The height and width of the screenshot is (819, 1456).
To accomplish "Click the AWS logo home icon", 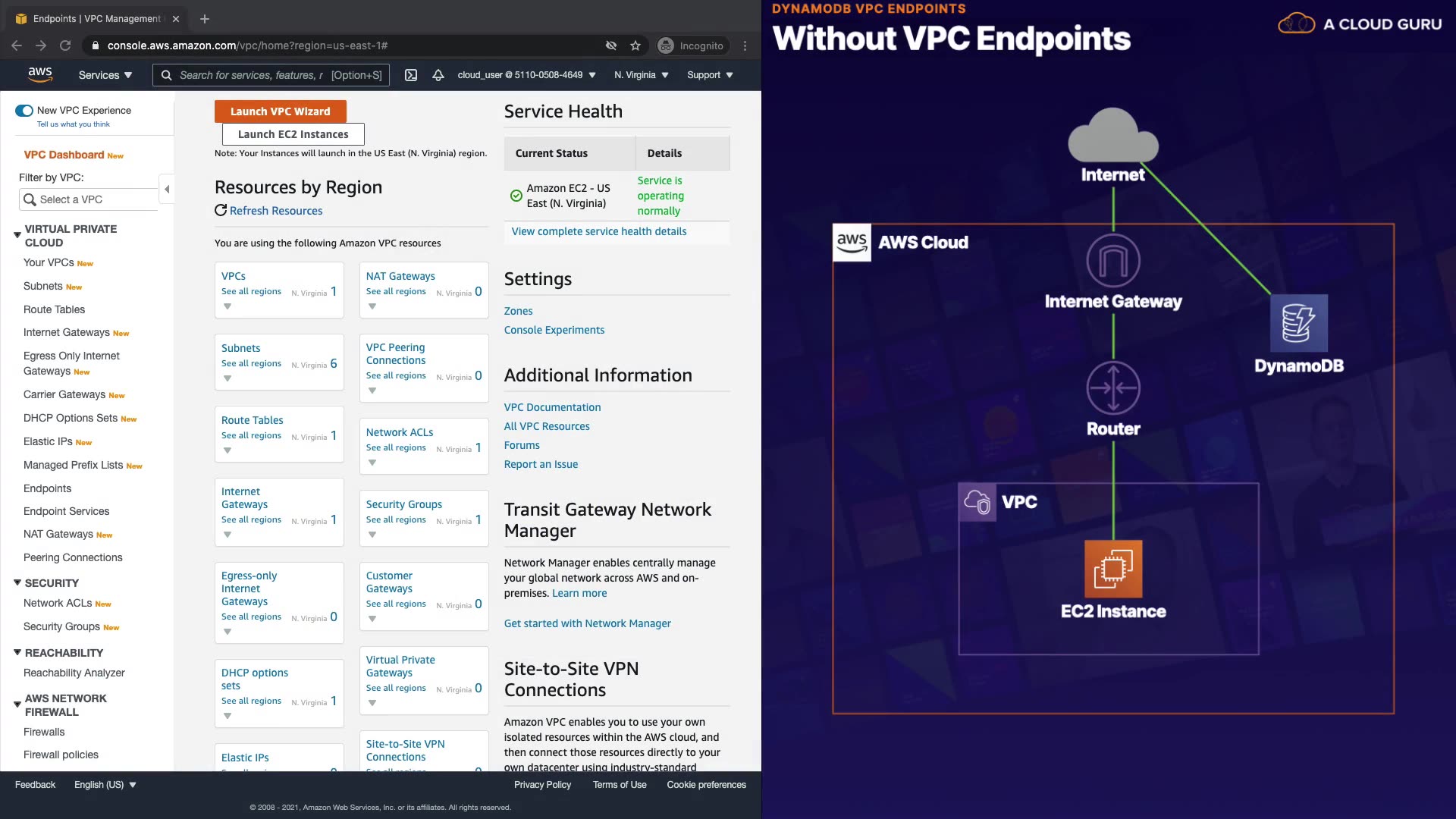I will [40, 74].
